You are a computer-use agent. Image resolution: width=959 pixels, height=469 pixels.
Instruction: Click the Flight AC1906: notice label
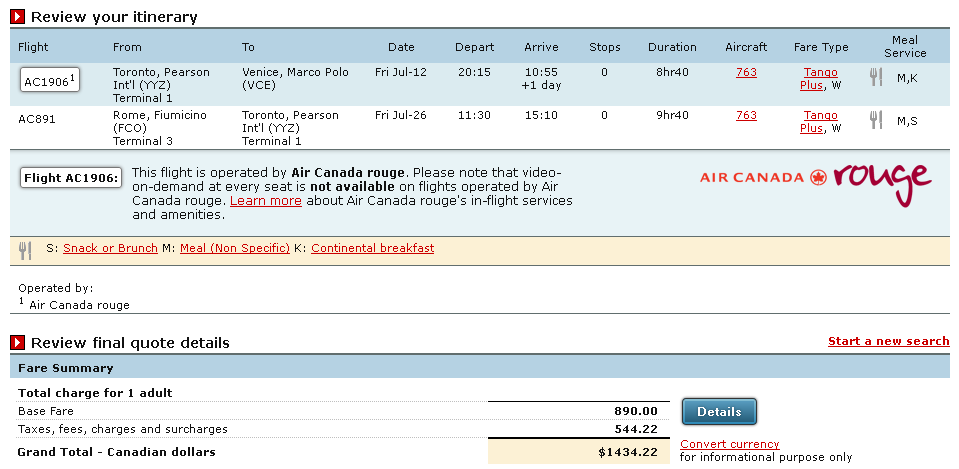point(71,178)
